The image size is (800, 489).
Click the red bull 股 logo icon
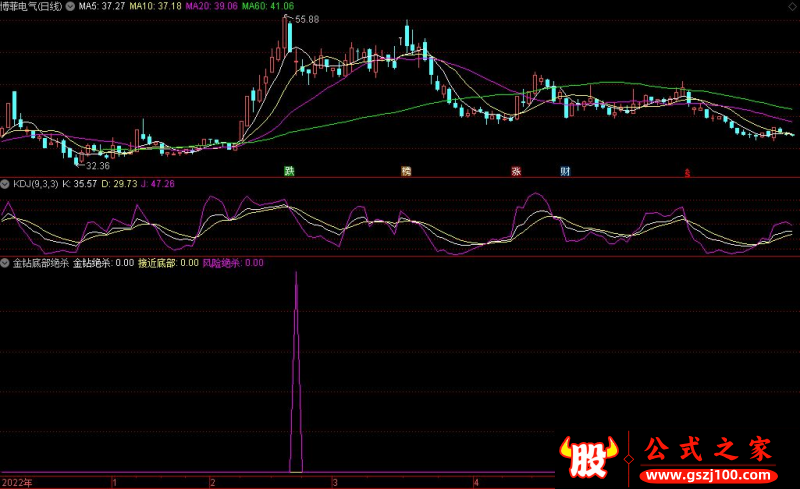(590, 457)
